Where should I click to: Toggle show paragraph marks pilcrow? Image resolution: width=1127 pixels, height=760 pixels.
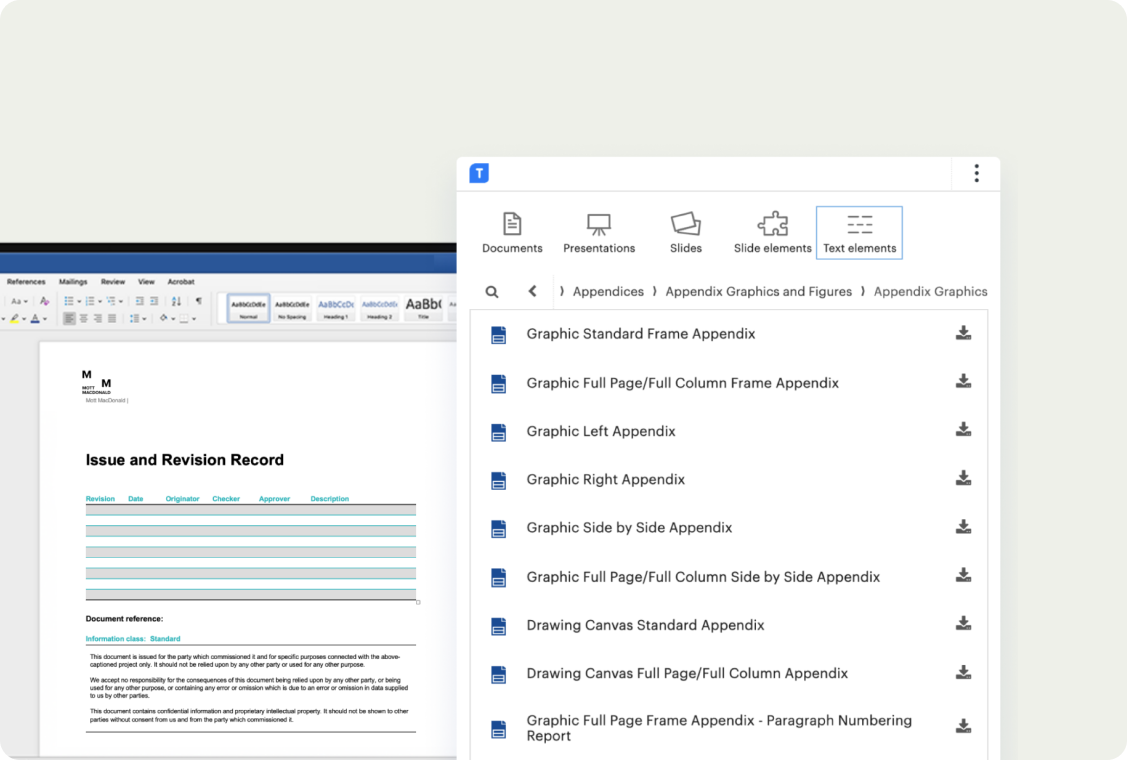pos(198,301)
